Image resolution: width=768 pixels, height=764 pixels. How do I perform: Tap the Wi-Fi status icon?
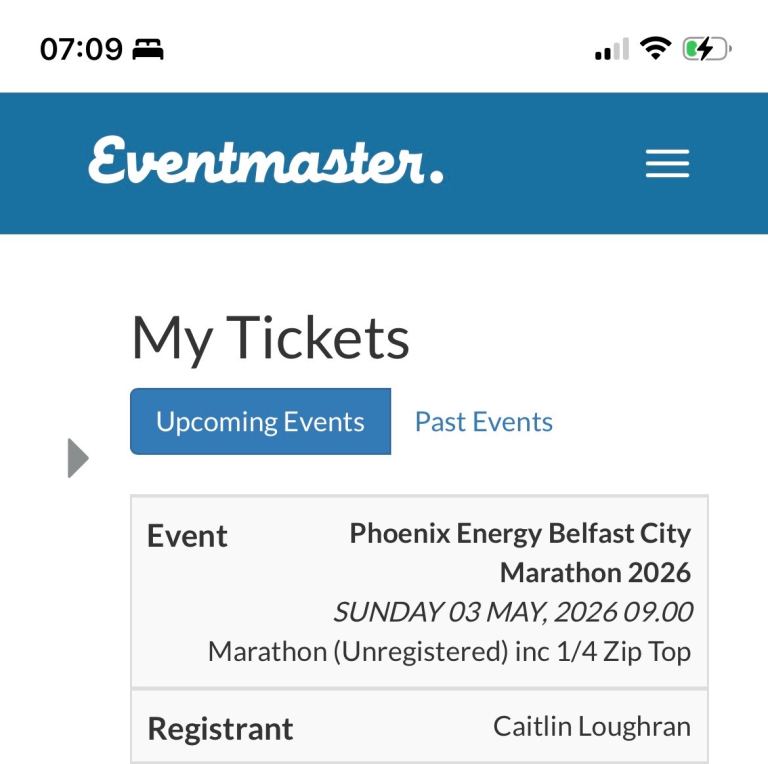[656, 49]
